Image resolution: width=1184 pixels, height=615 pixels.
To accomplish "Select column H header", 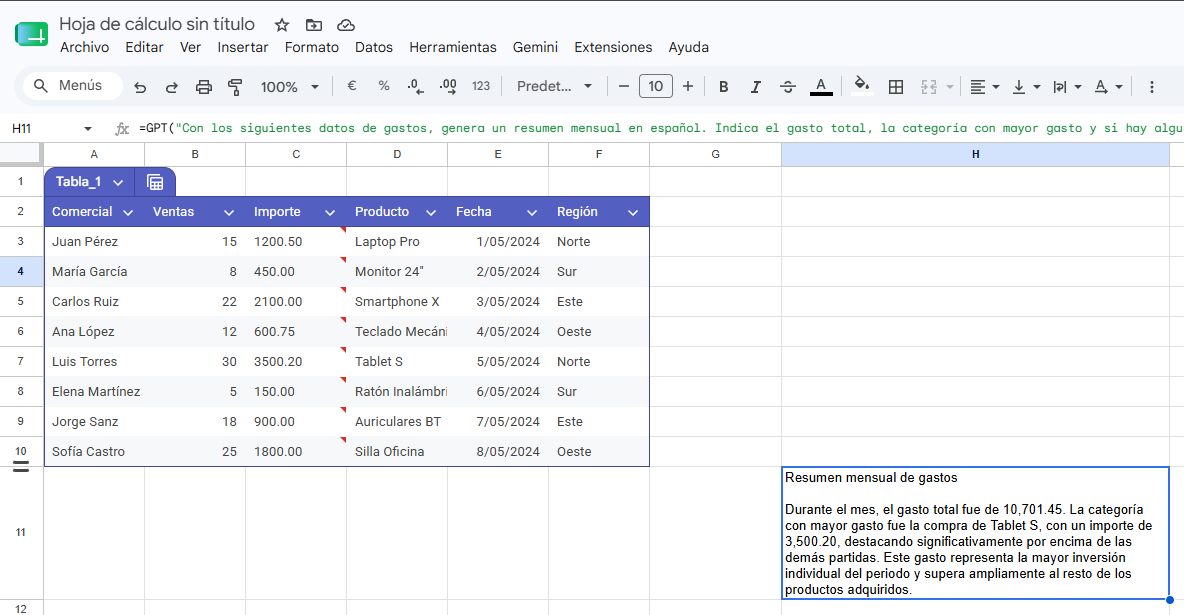I will [x=976, y=154].
